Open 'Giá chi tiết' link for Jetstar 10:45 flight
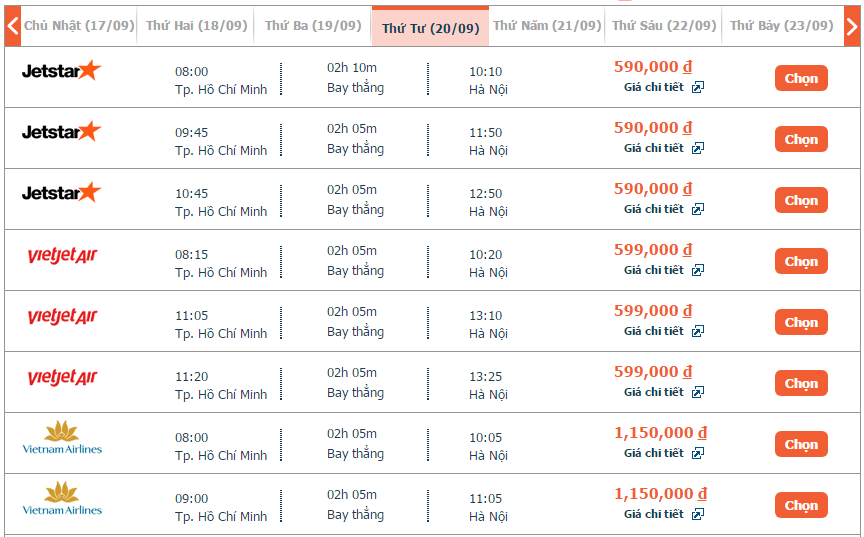The height and width of the screenshot is (537, 864). click(654, 209)
